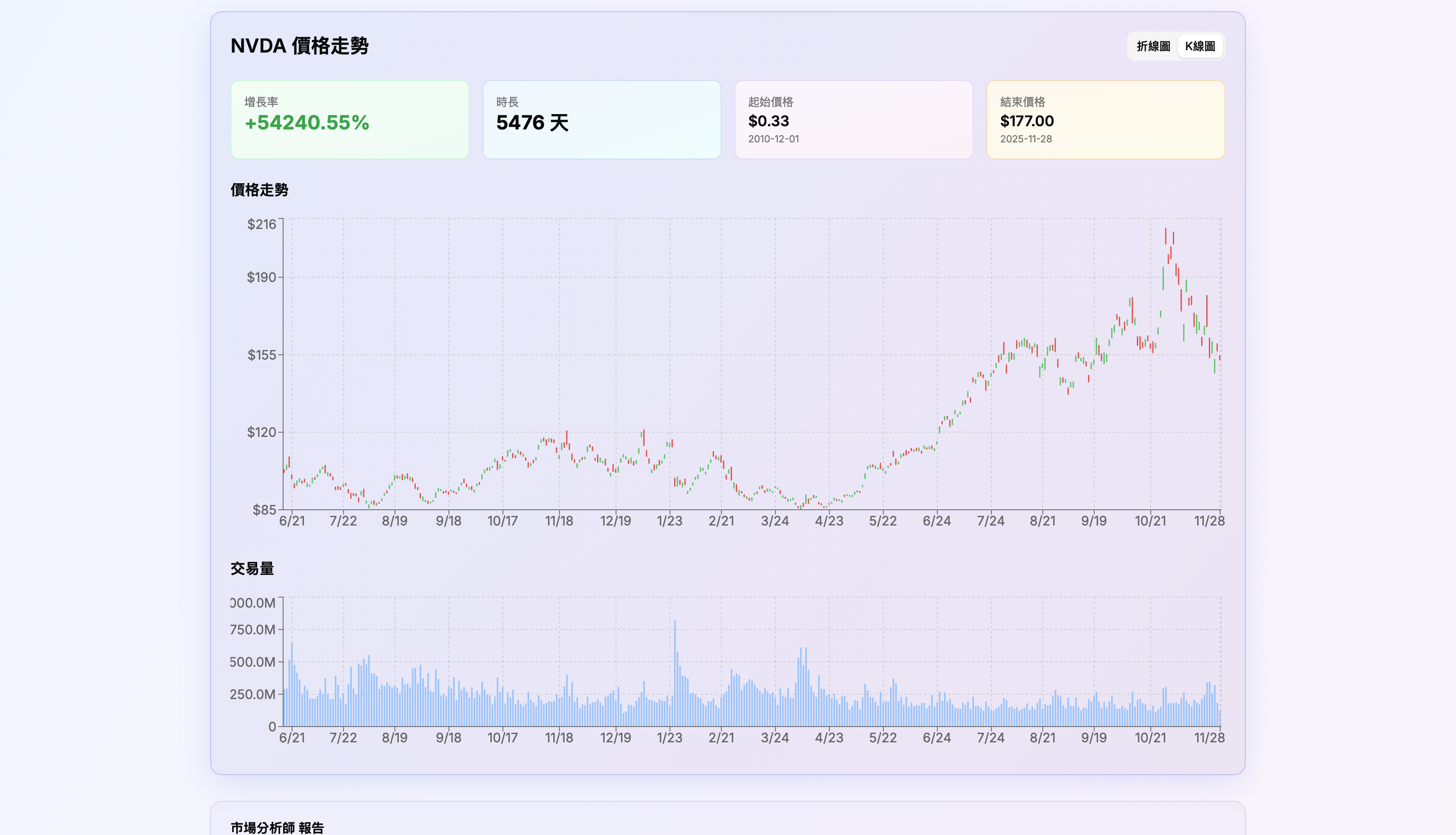This screenshot has width=1456, height=835.
Task: Click the 增長率 label
Action: 261,102
